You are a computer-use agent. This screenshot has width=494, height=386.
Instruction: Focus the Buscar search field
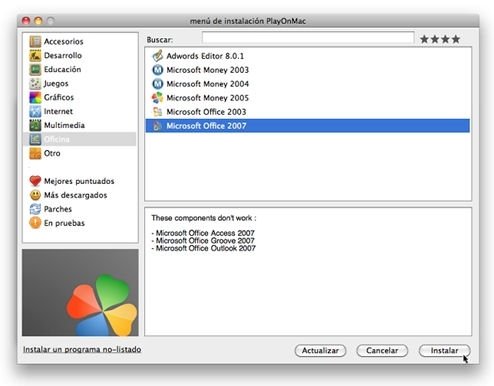tap(308, 38)
